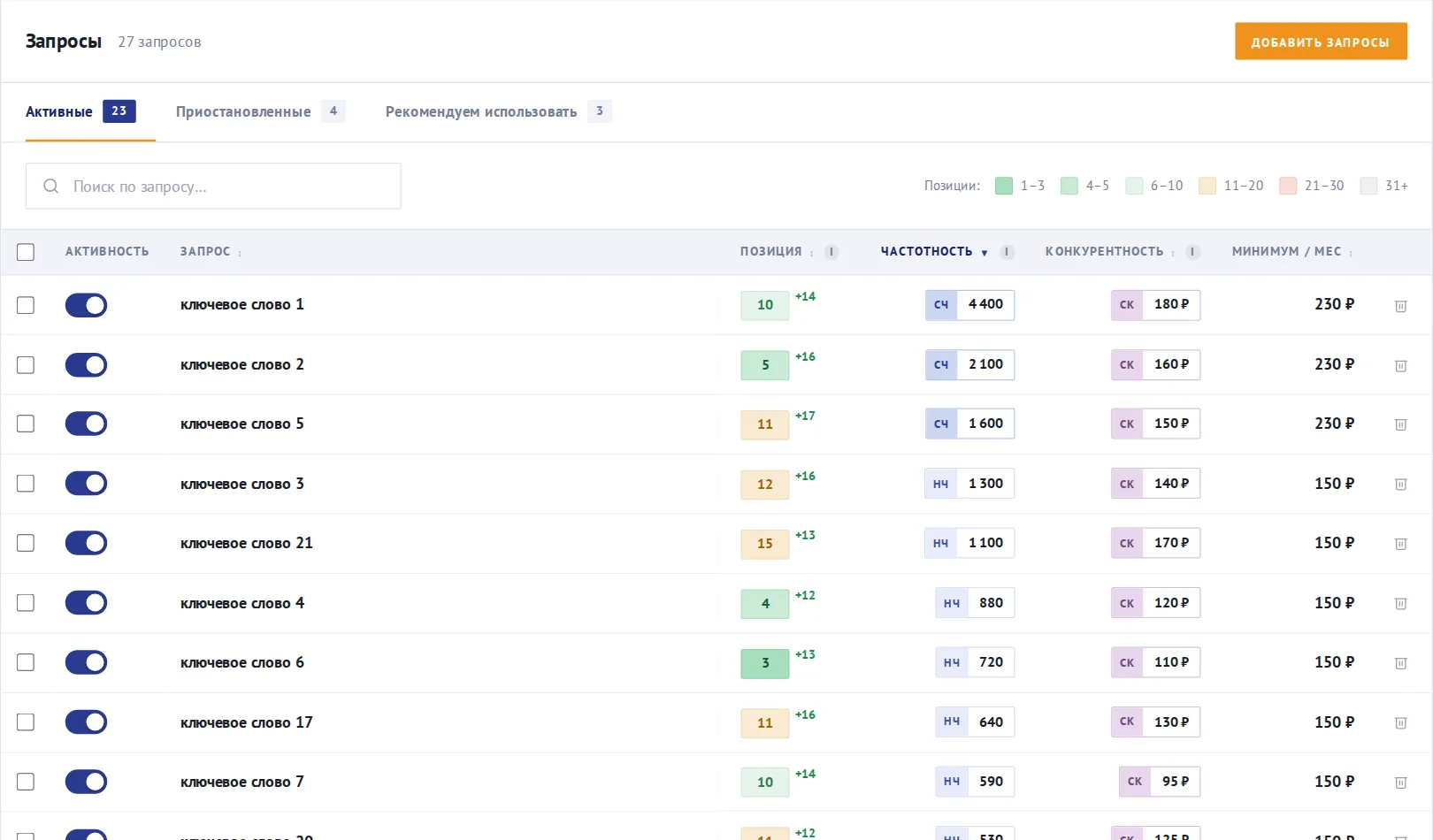1433x840 pixels.
Task: Check the box for ключевое слово 1
Action: pyautogui.click(x=26, y=305)
